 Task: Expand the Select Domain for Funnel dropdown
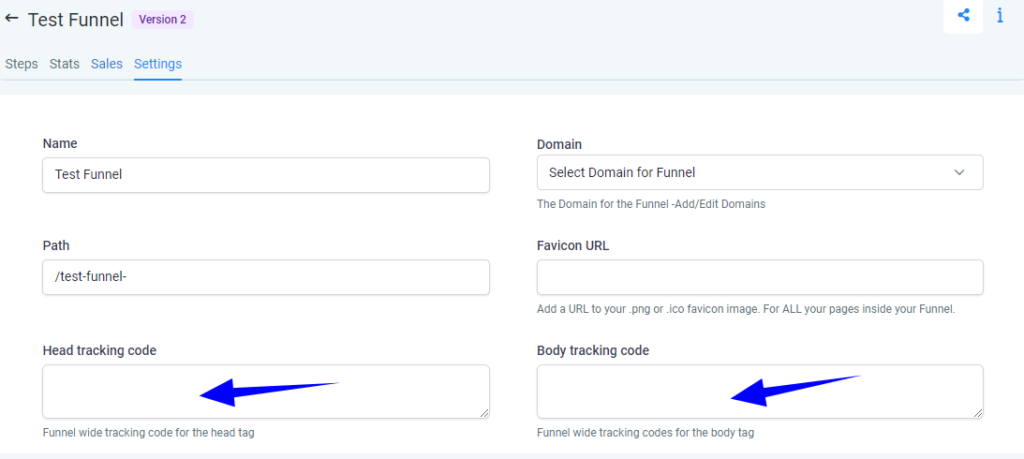point(760,172)
